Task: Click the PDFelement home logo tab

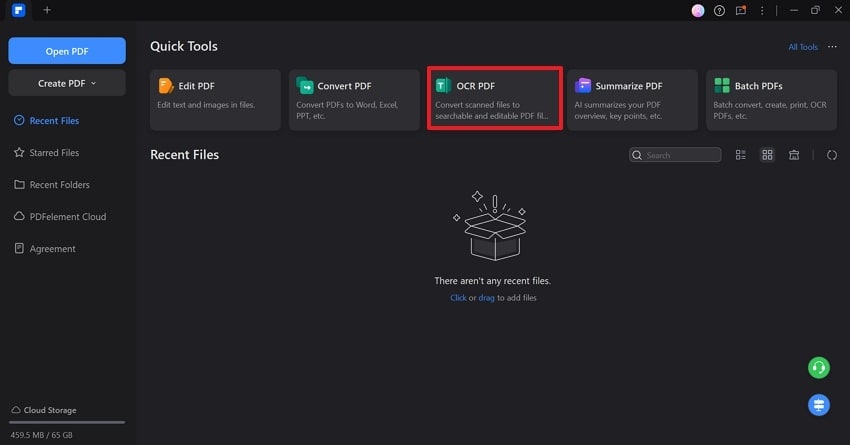Action: (x=18, y=10)
